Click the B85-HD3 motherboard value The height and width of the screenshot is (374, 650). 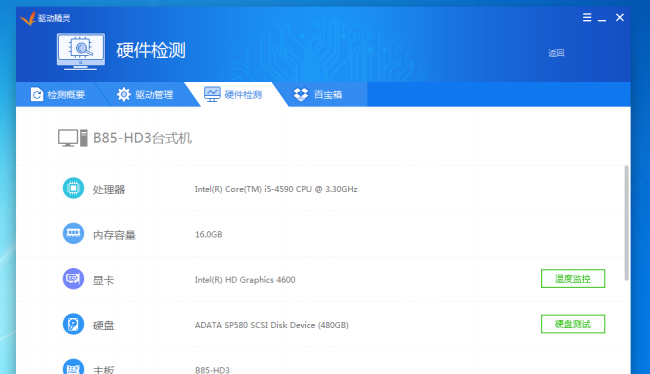(212, 370)
